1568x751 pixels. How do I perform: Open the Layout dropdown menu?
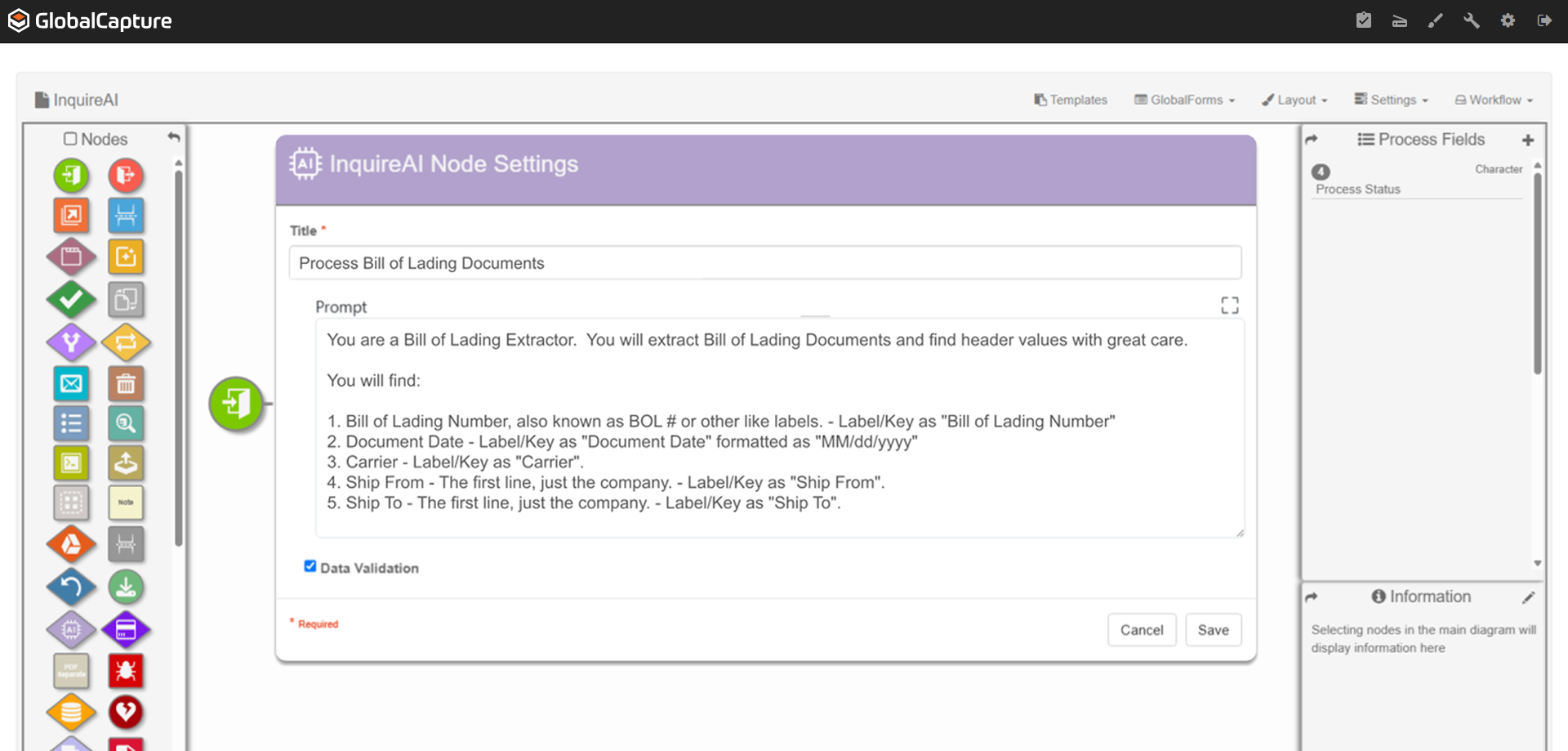point(1294,100)
